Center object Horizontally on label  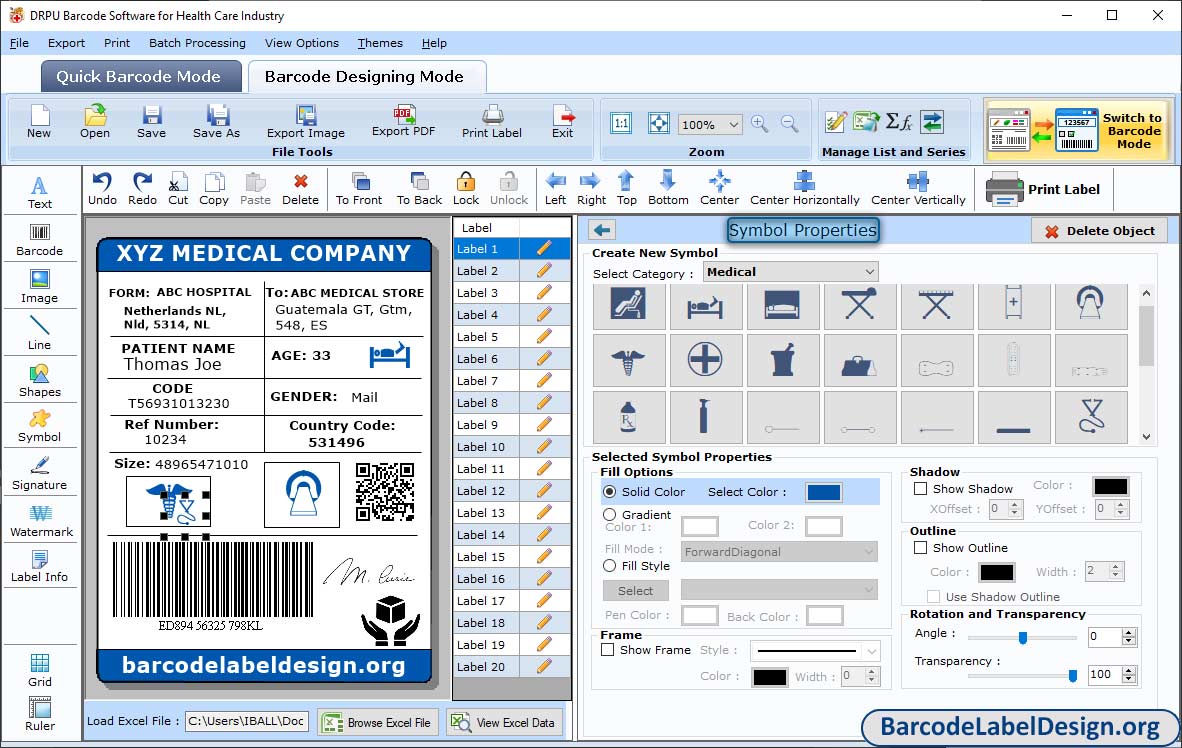[x=805, y=189]
